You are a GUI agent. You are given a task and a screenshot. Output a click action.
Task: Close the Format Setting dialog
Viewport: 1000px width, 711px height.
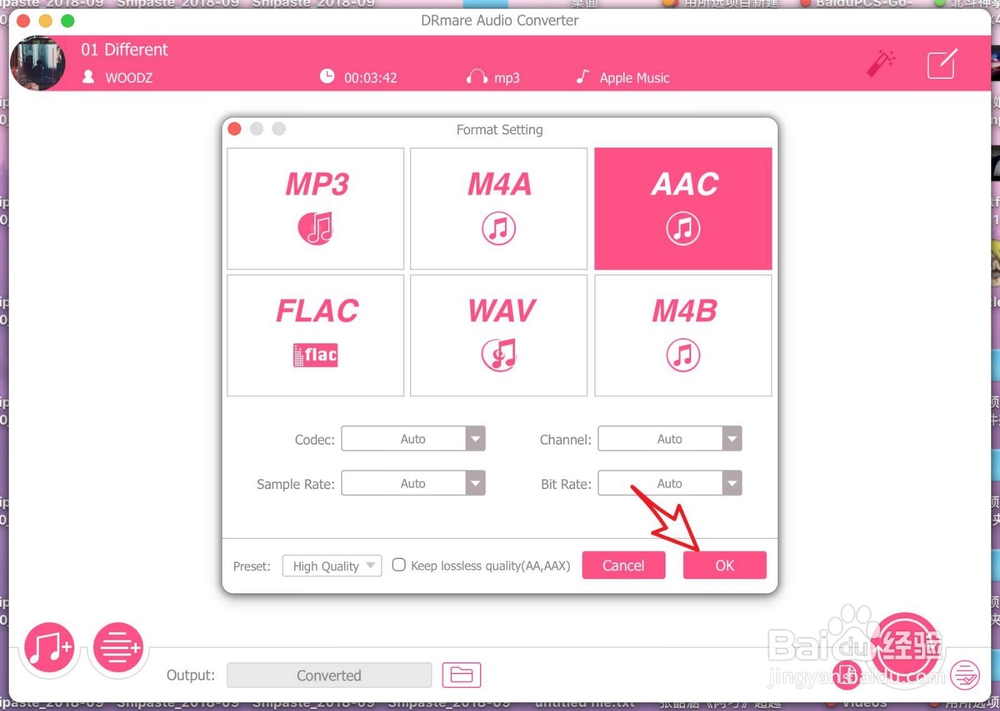point(235,129)
